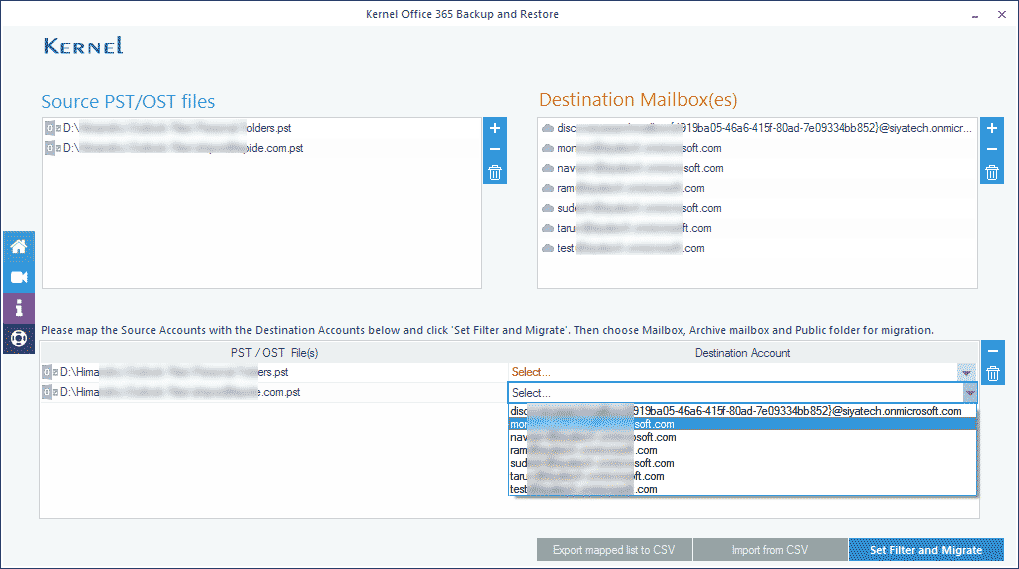The width and height of the screenshot is (1019, 569).
Task: Select destination mailbox starting with 'ram'
Action: point(623,188)
